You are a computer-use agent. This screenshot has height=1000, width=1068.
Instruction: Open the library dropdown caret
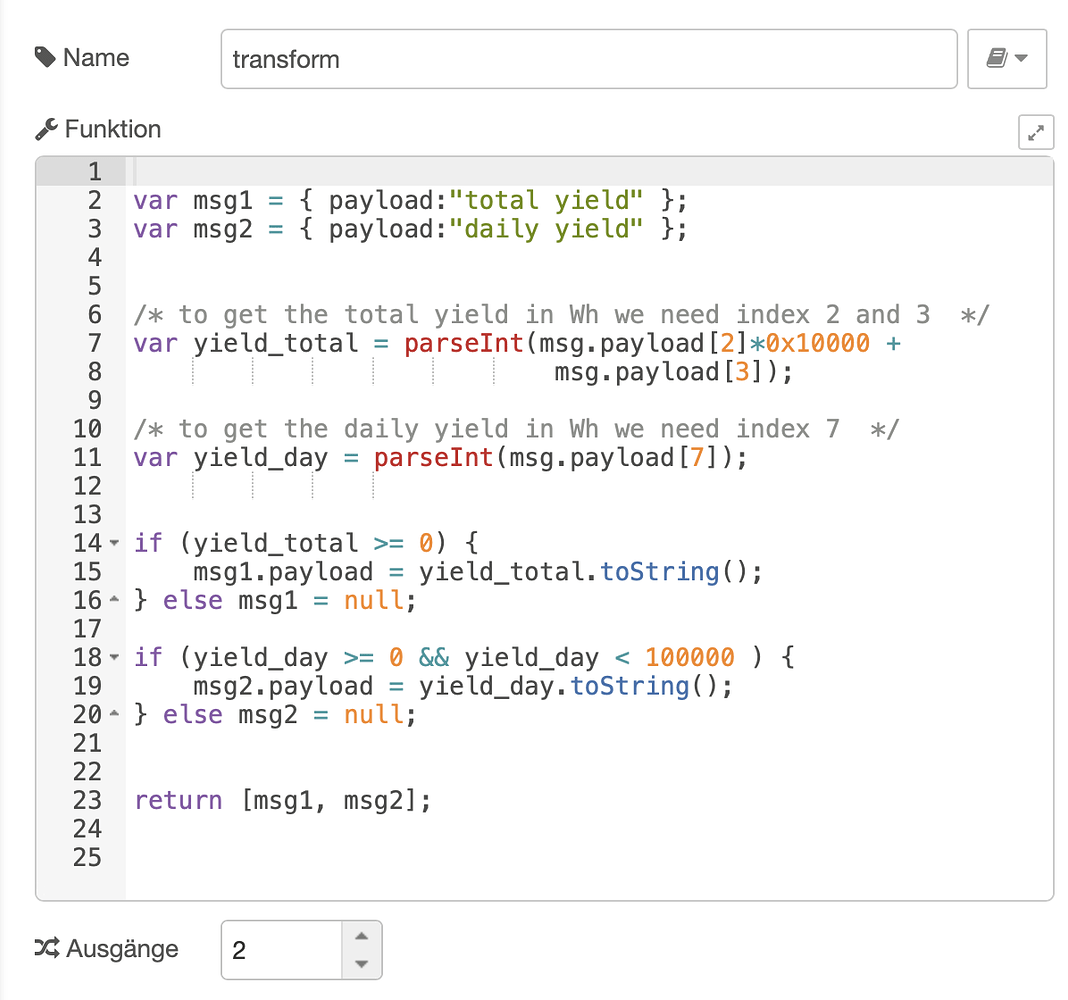point(1022,59)
